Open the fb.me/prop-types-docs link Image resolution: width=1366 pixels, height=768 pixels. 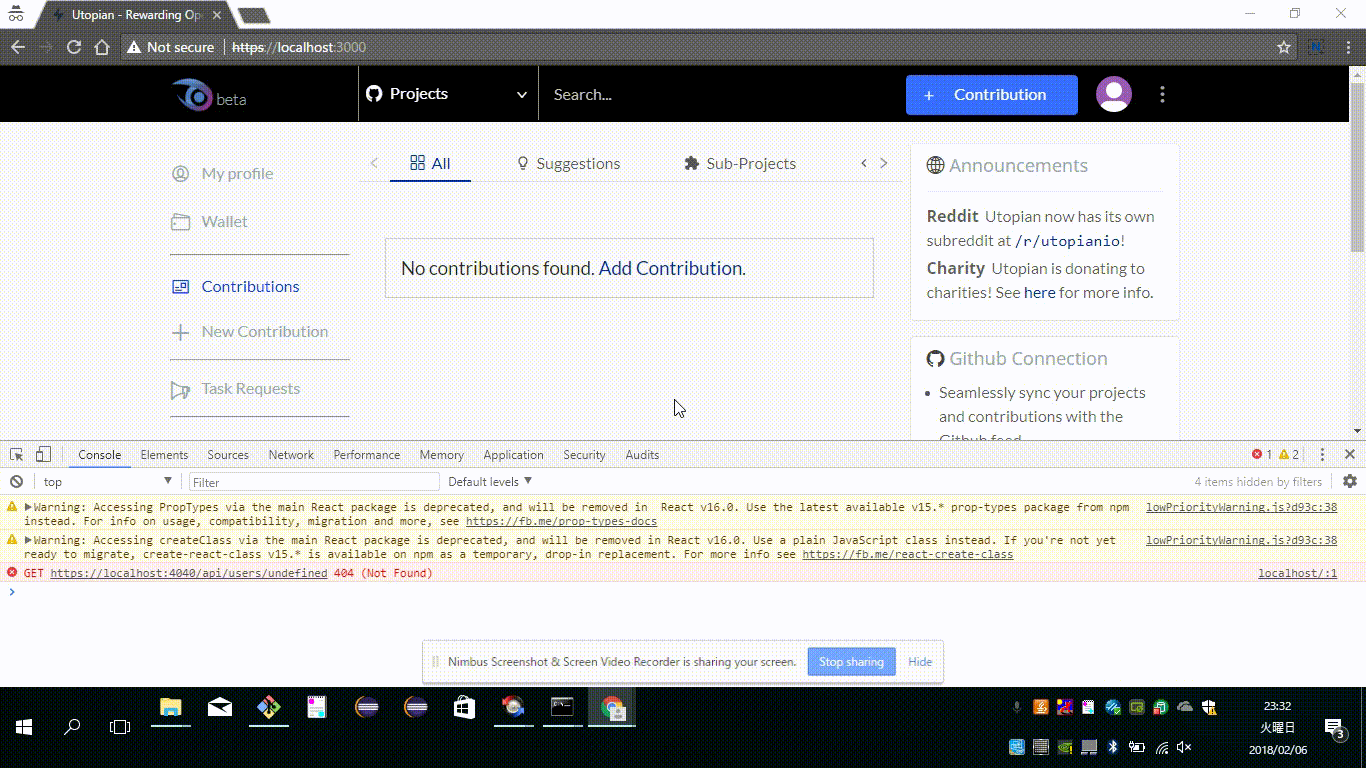pos(561,521)
